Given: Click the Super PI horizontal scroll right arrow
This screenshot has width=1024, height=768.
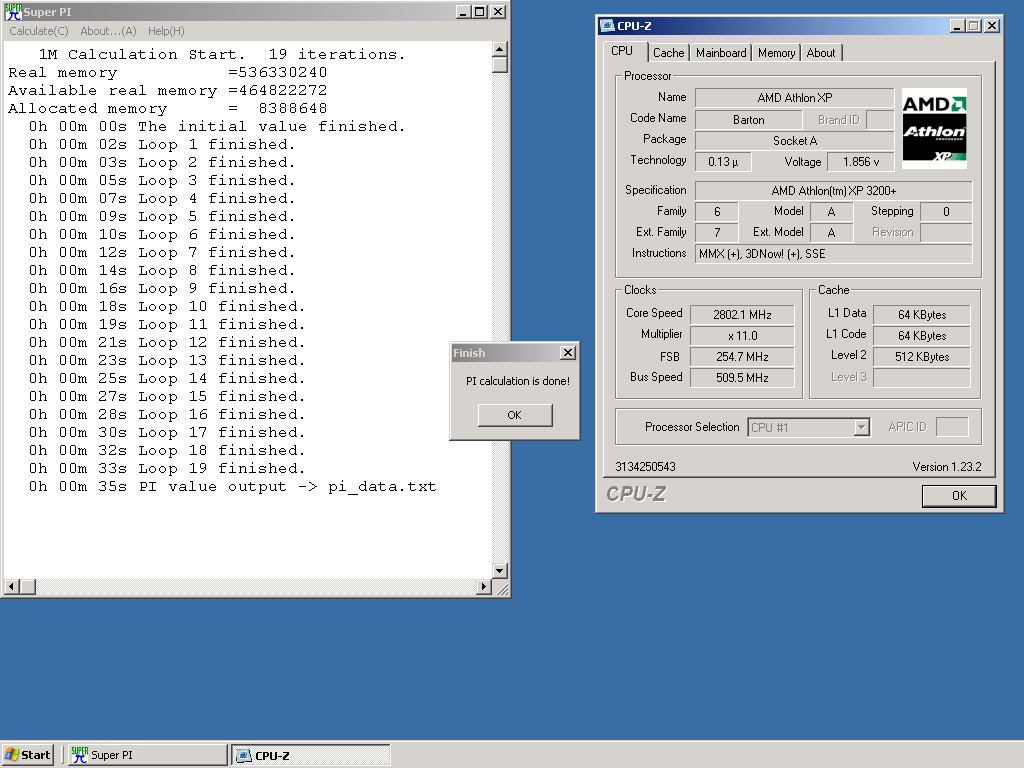Looking at the screenshot, I should (x=483, y=586).
